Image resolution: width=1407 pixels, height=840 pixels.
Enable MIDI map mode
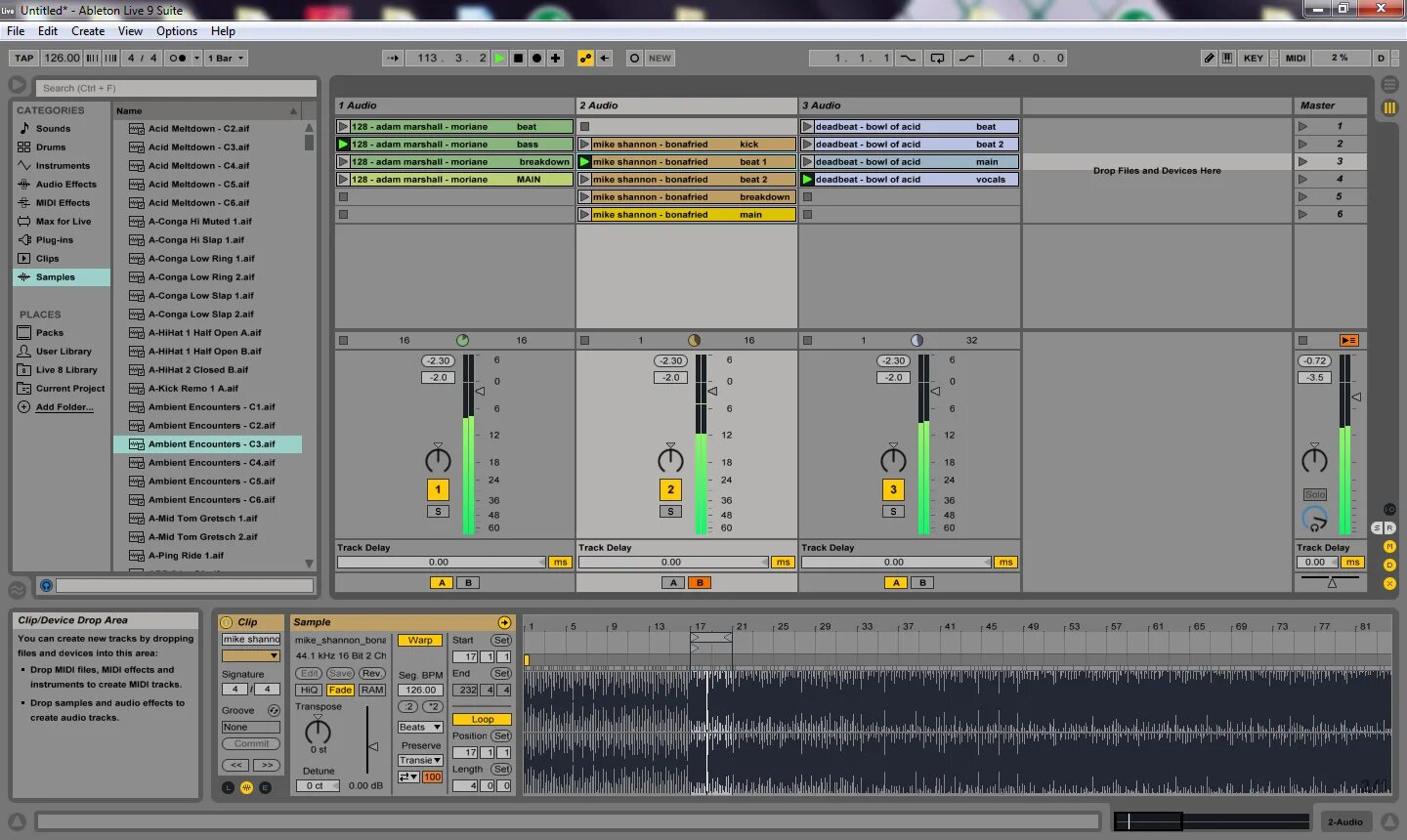pos(1296,58)
